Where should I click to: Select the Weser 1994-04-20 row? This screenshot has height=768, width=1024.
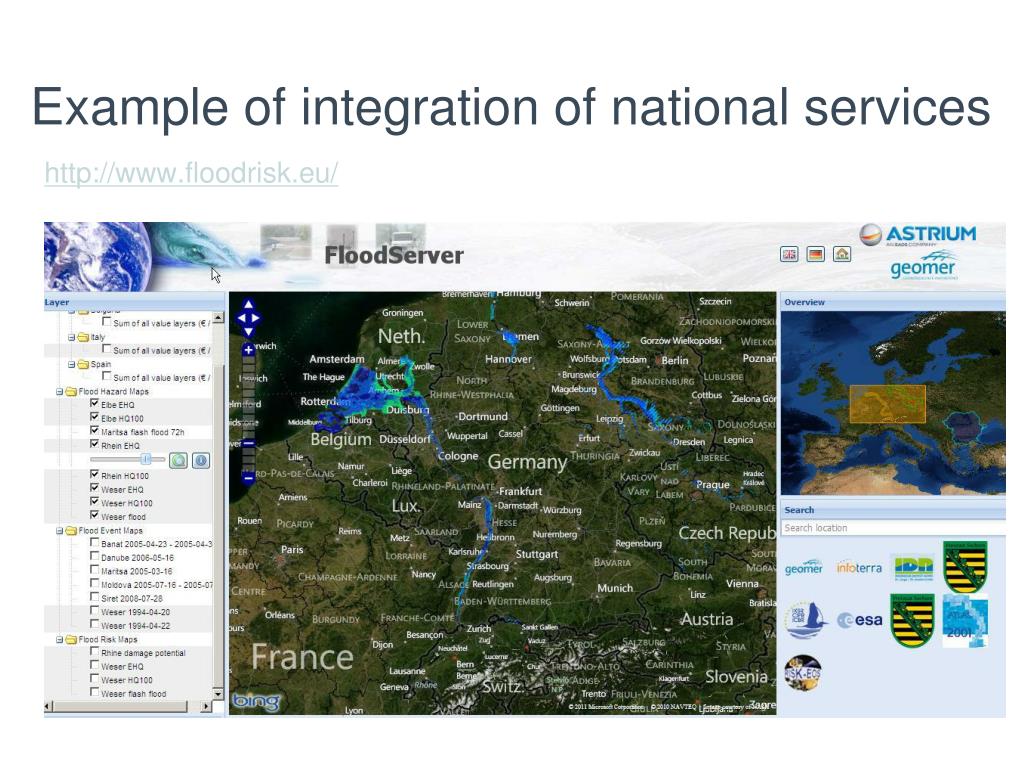click(129, 612)
